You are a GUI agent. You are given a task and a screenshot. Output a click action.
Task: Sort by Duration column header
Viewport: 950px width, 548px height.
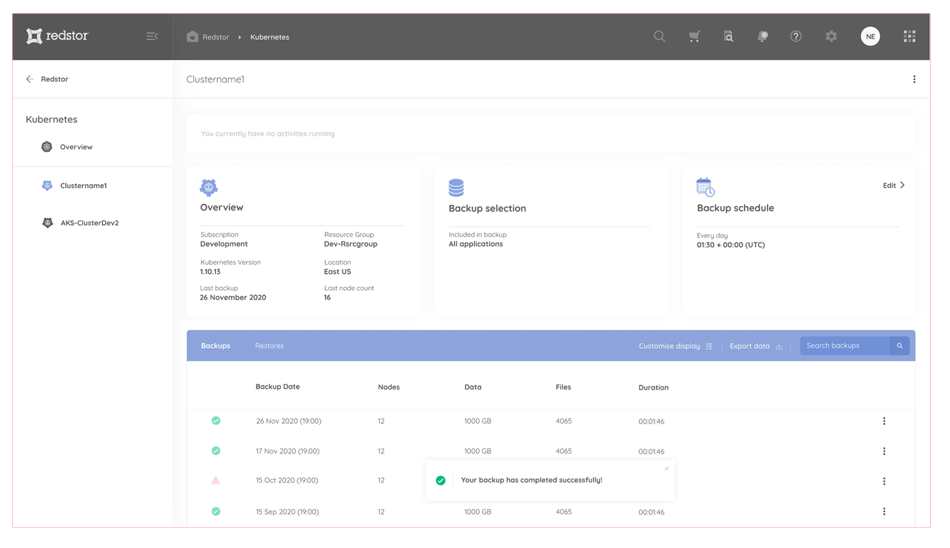click(653, 388)
